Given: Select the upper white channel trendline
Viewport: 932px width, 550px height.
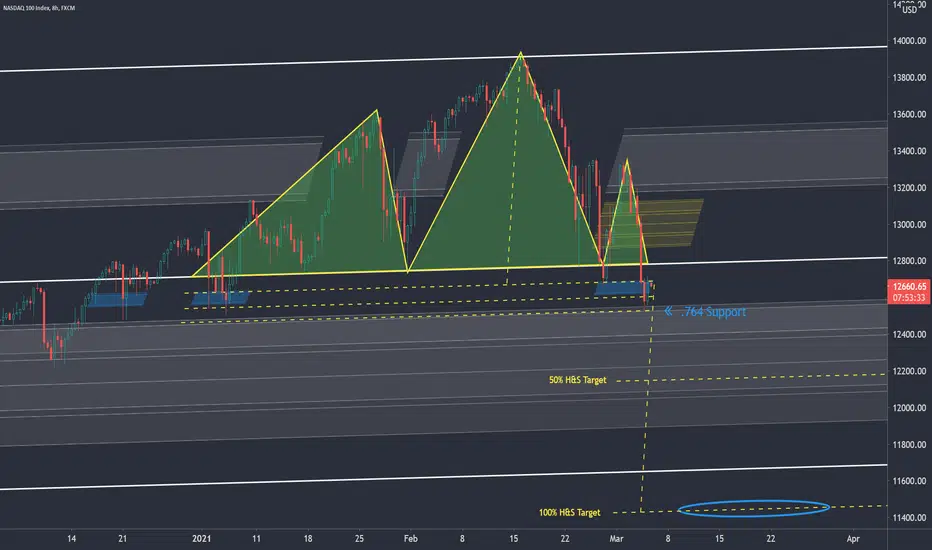Looking at the screenshot, I should [x=443, y=58].
